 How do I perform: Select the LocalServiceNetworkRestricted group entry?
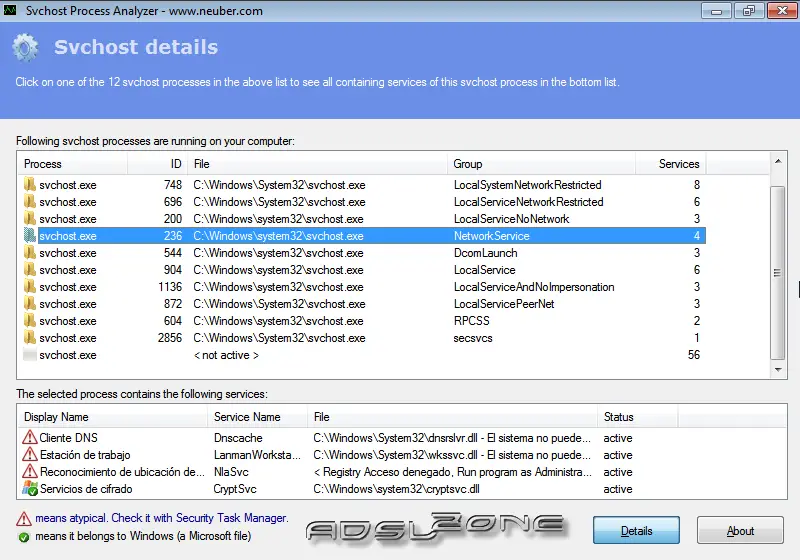point(529,201)
